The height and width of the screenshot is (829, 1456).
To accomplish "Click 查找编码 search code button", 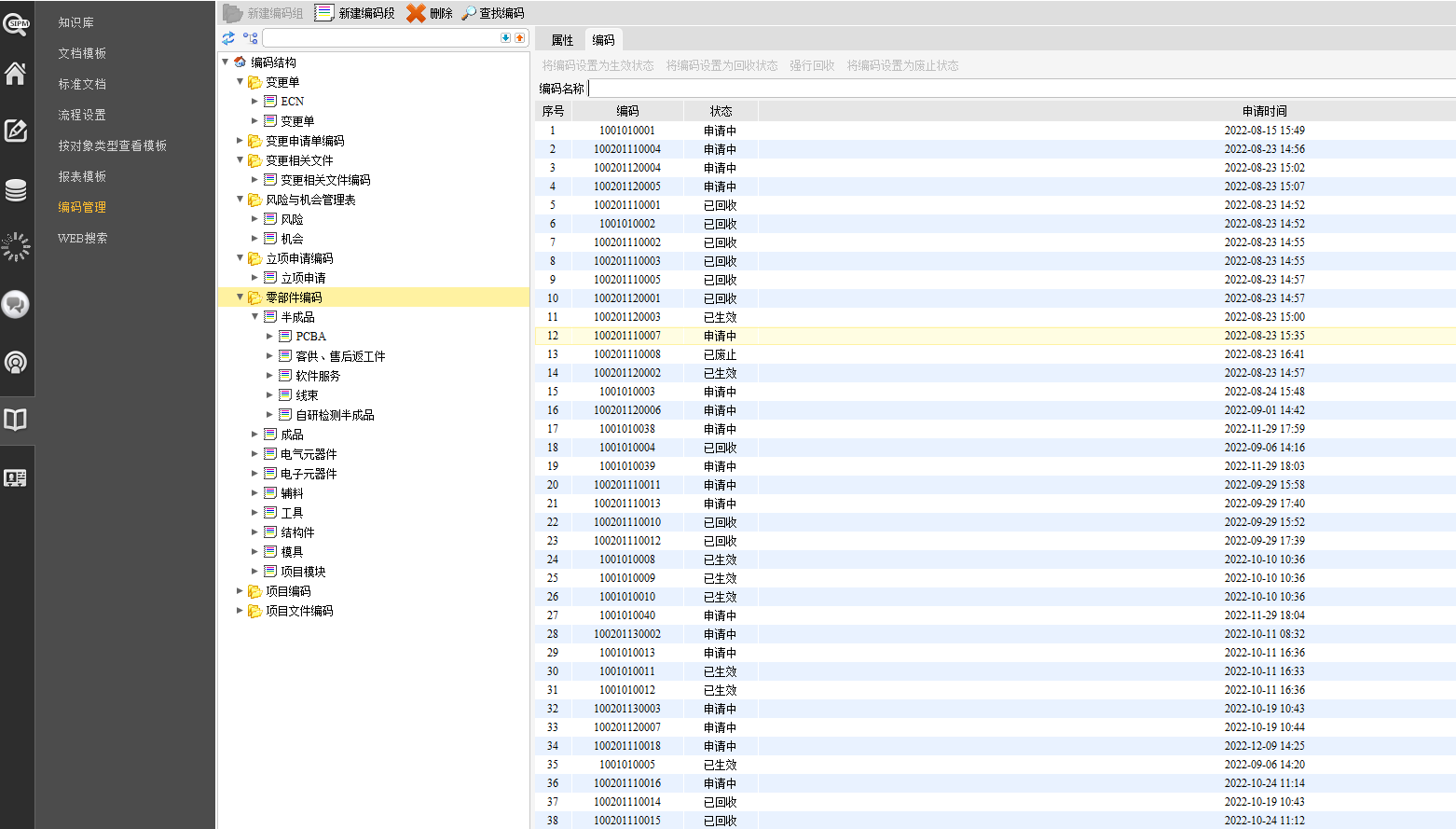I will (492, 13).
